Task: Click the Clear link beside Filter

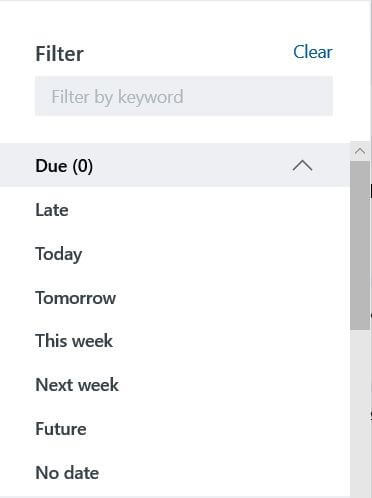Action: point(313,52)
